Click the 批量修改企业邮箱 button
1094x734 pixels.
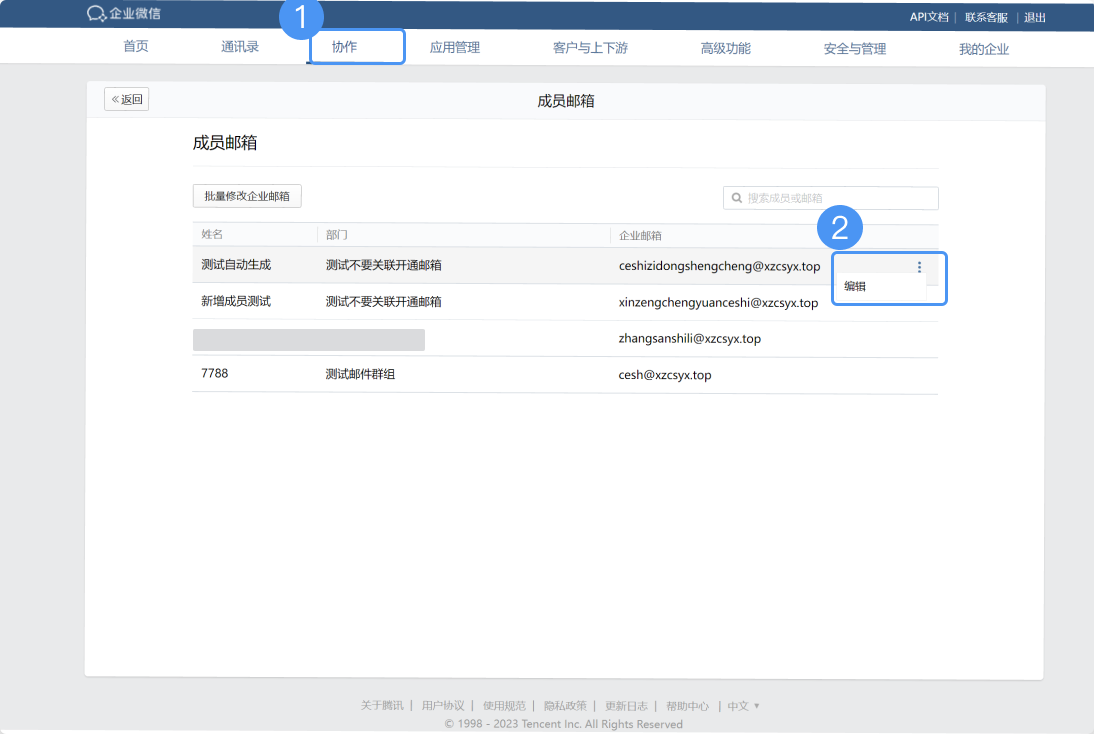click(x=246, y=196)
